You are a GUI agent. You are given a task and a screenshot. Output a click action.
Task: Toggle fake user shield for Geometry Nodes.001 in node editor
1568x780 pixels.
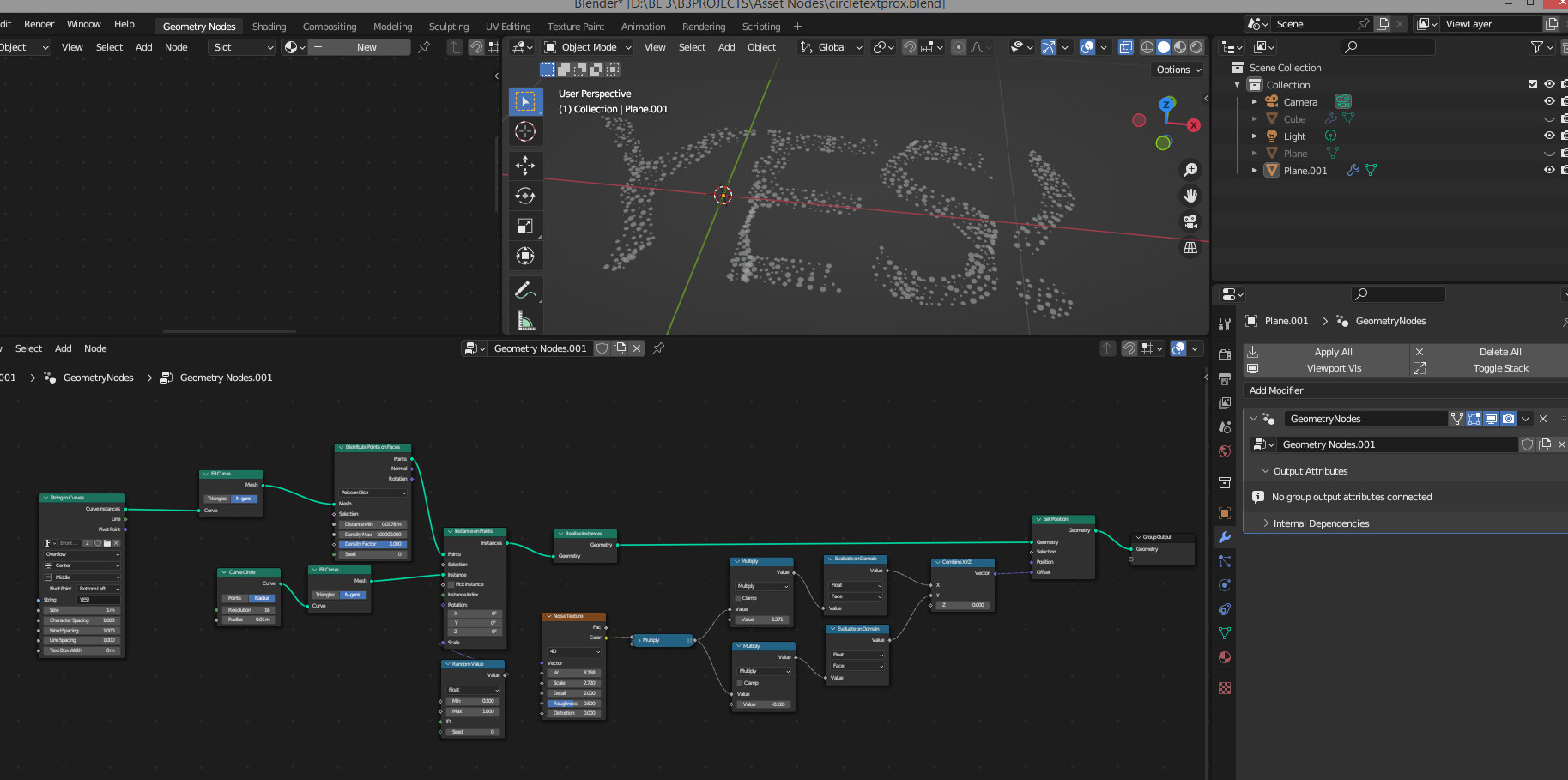tap(602, 348)
